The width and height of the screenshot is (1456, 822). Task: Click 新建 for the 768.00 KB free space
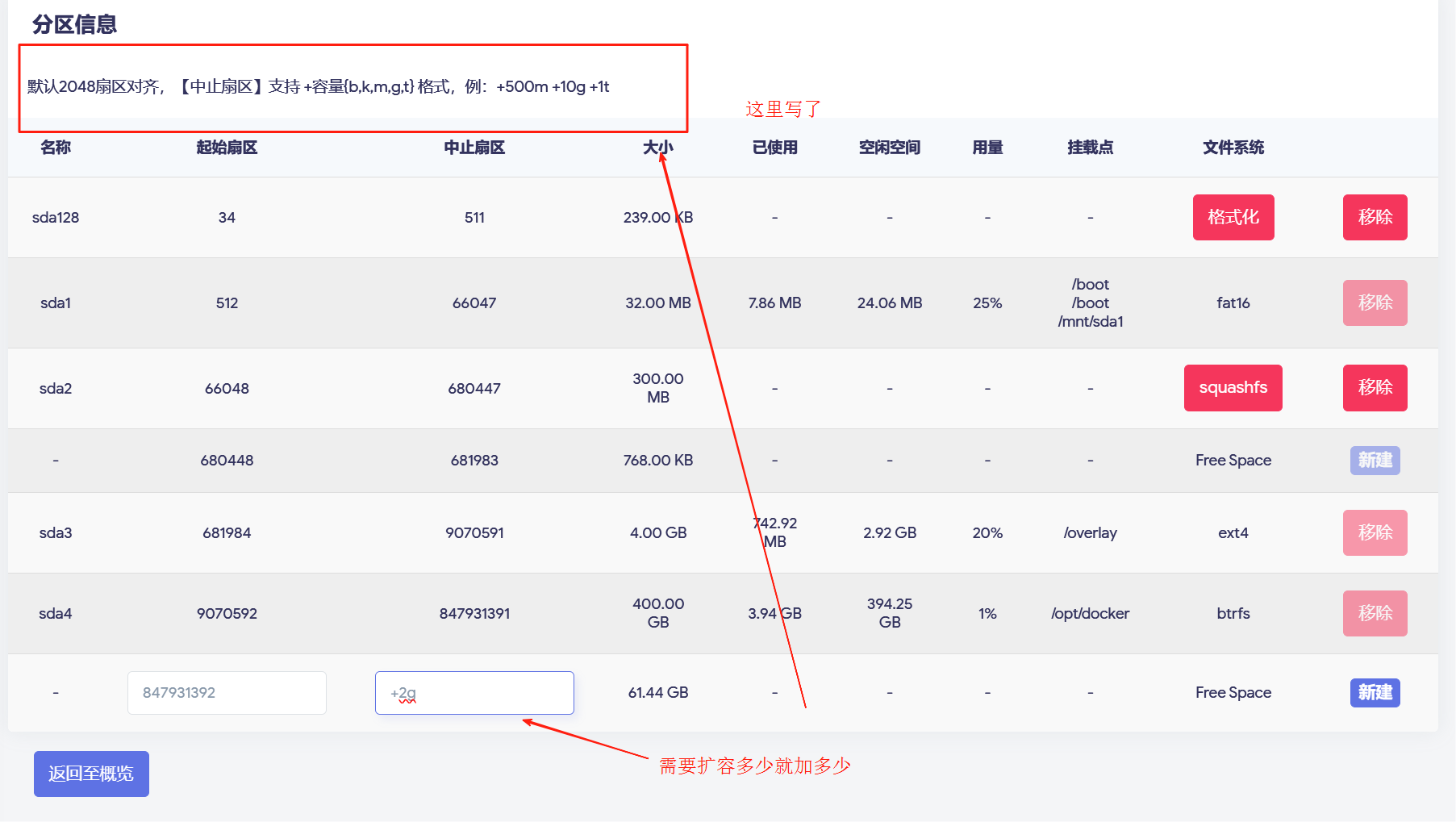pos(1375,461)
